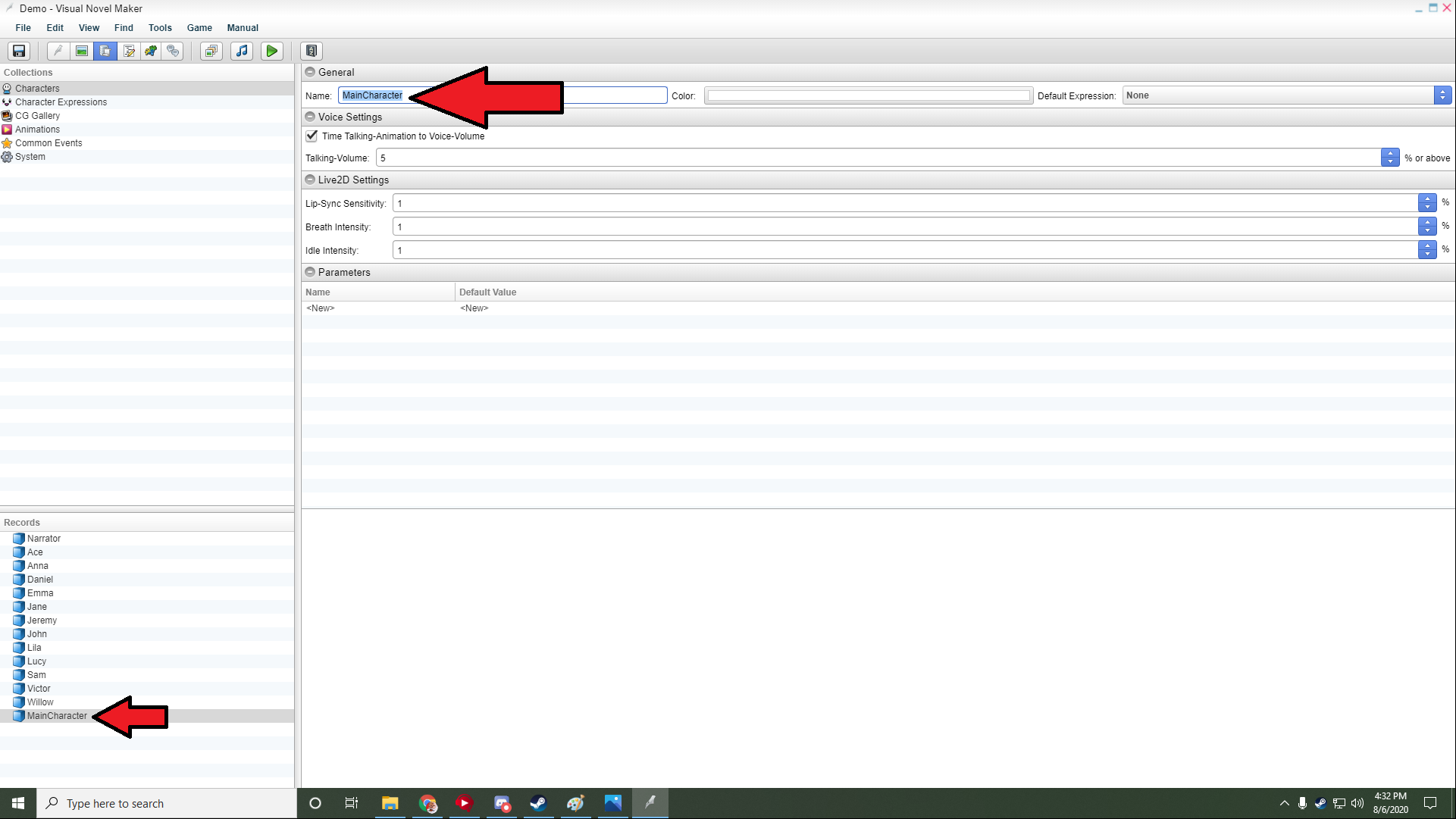Collapse the Voice Settings section
This screenshot has width=1456, height=819.
(310, 117)
